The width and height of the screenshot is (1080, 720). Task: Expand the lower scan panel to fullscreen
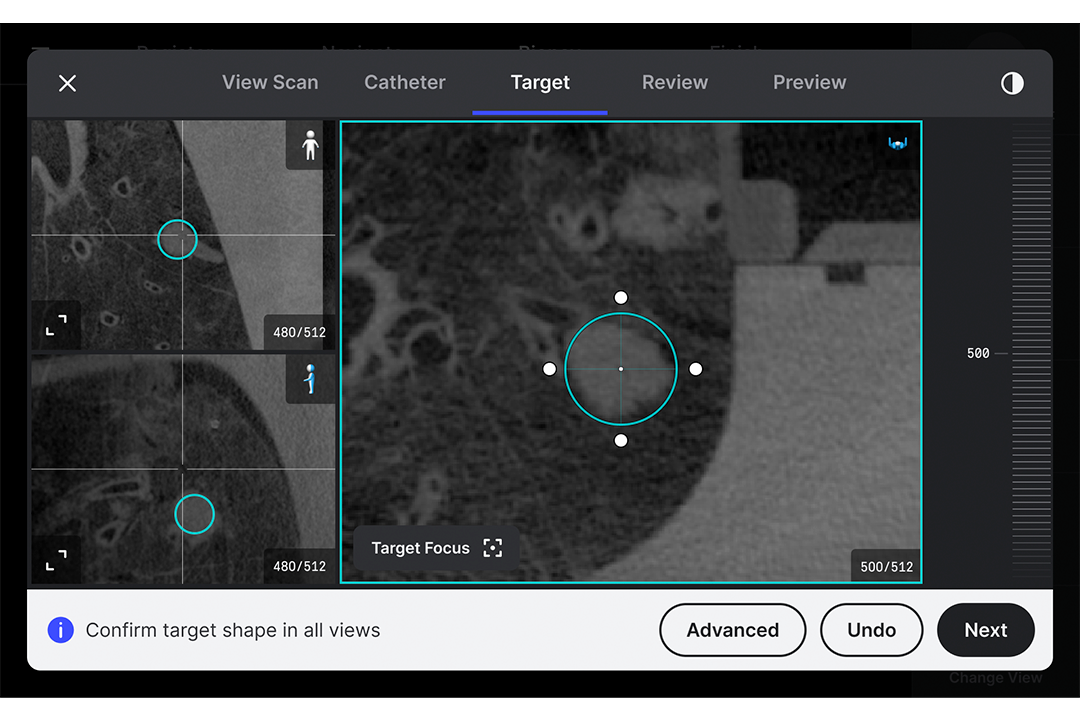tap(58, 560)
